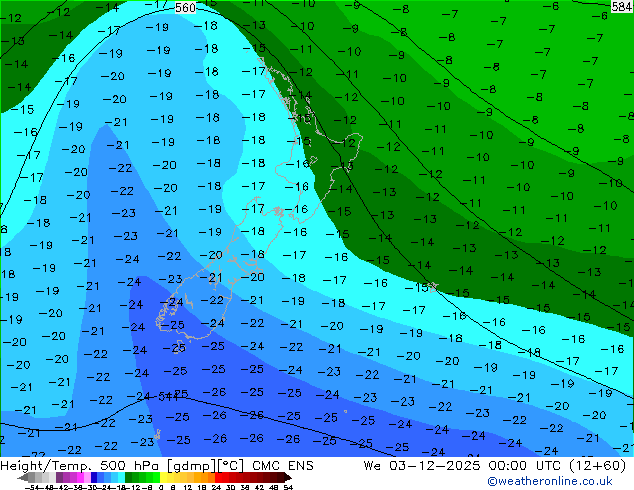Click the cyan swatch in the color legend

coord(121,477)
